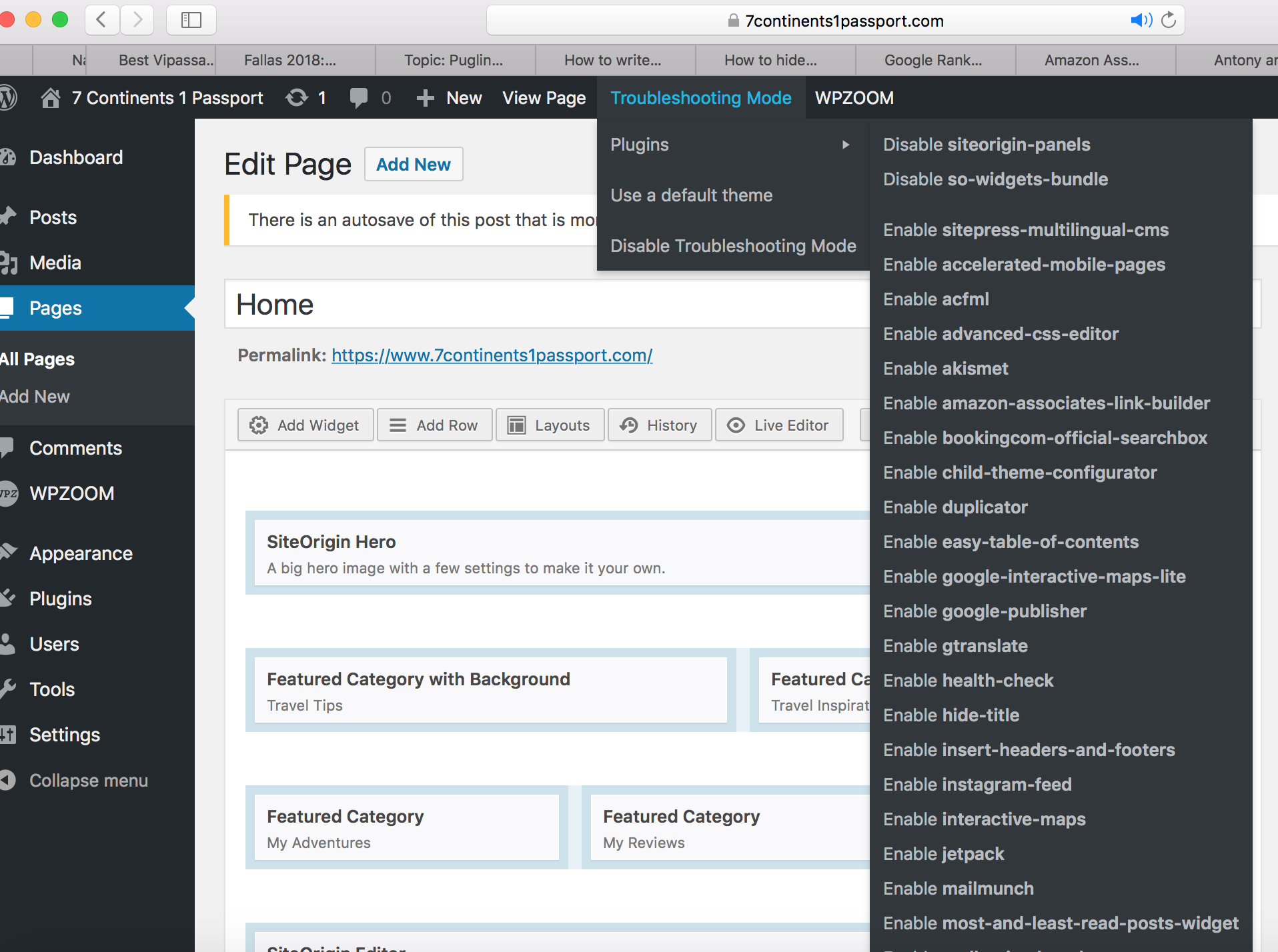Open the comments bubble icon in admin bar
The image size is (1278, 952).
(359, 98)
